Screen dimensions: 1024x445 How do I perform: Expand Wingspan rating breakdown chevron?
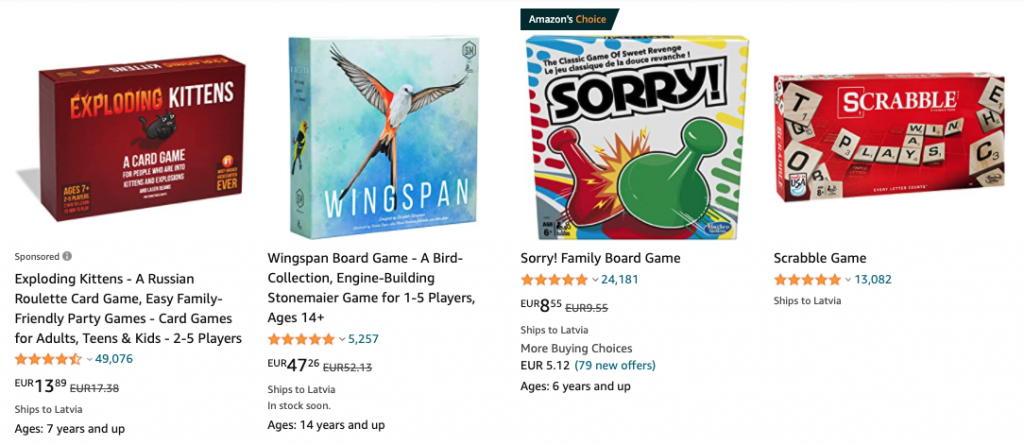pos(342,340)
